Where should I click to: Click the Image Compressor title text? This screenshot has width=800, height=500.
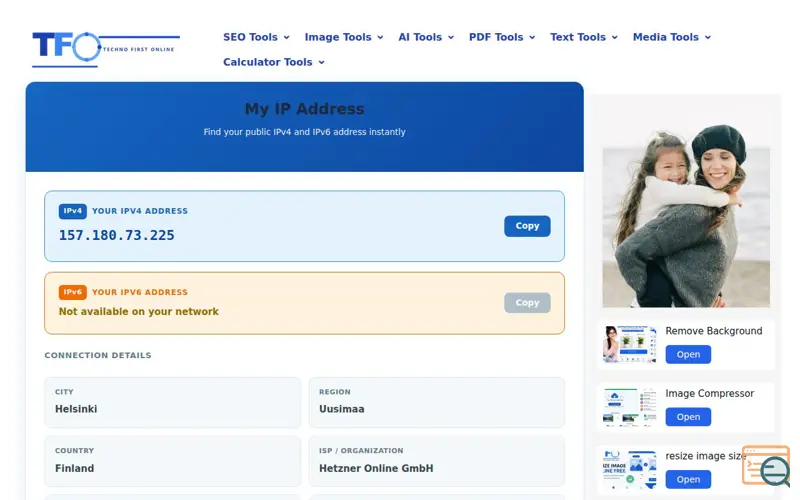click(709, 393)
